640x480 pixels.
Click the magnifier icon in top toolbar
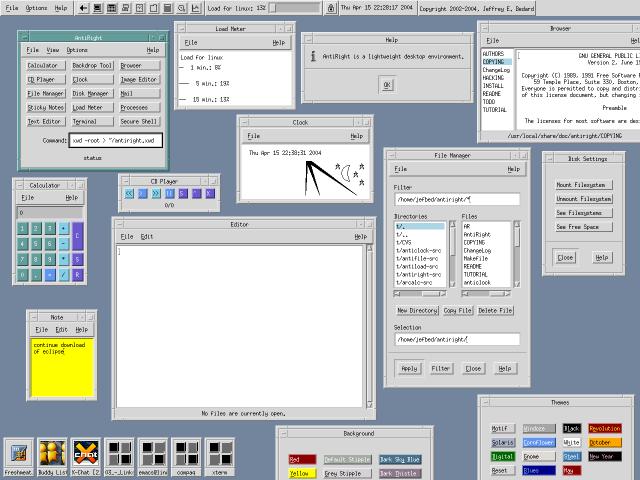181,8
